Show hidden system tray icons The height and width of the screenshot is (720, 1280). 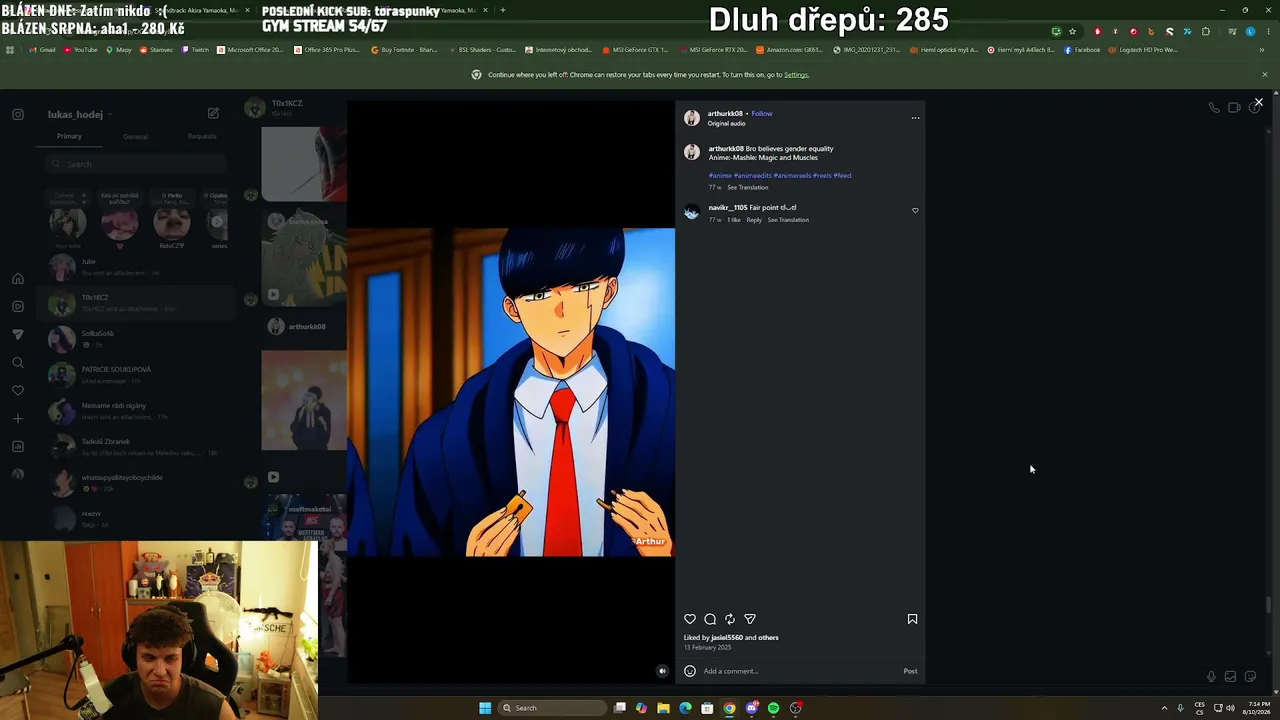[1164, 708]
